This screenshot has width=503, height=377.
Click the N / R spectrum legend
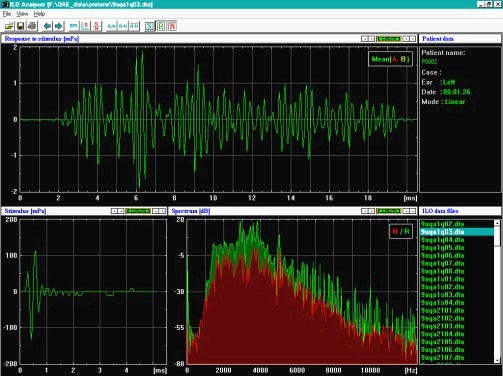[x=401, y=231]
